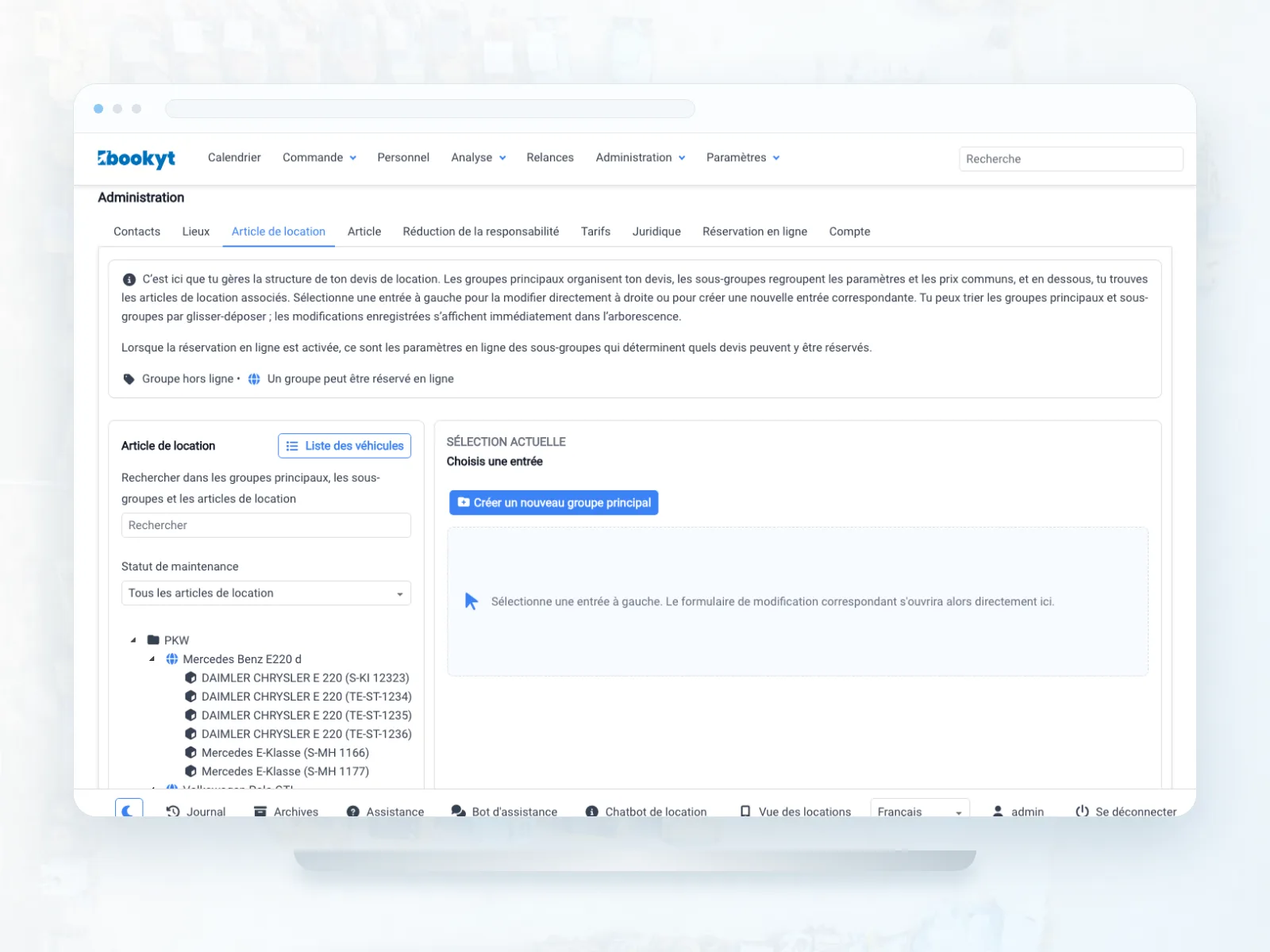This screenshot has width=1270, height=952.
Task: Focus the Rechercher tree search field
Action: [266, 525]
